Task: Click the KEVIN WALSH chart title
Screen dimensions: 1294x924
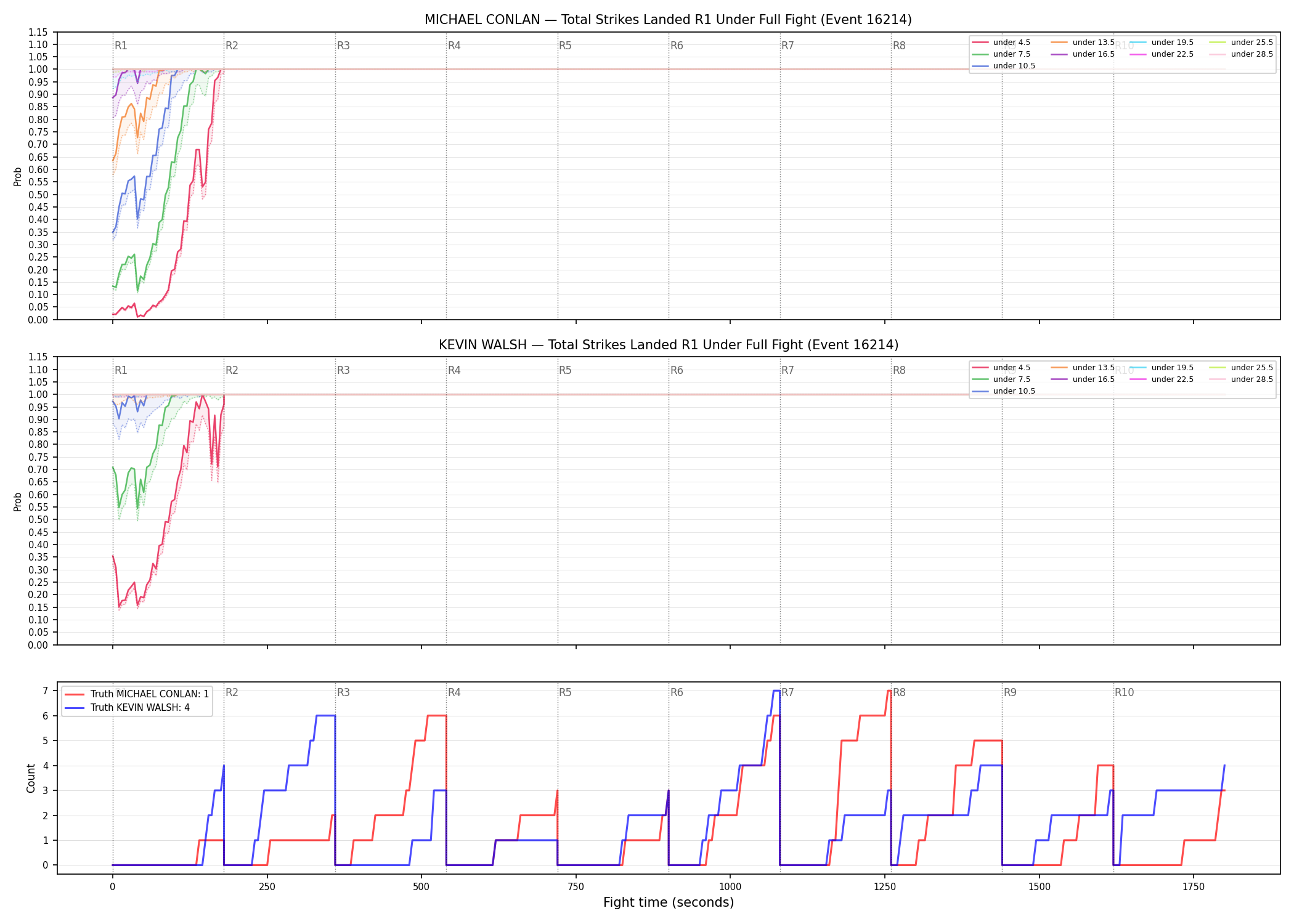Action: coord(668,345)
